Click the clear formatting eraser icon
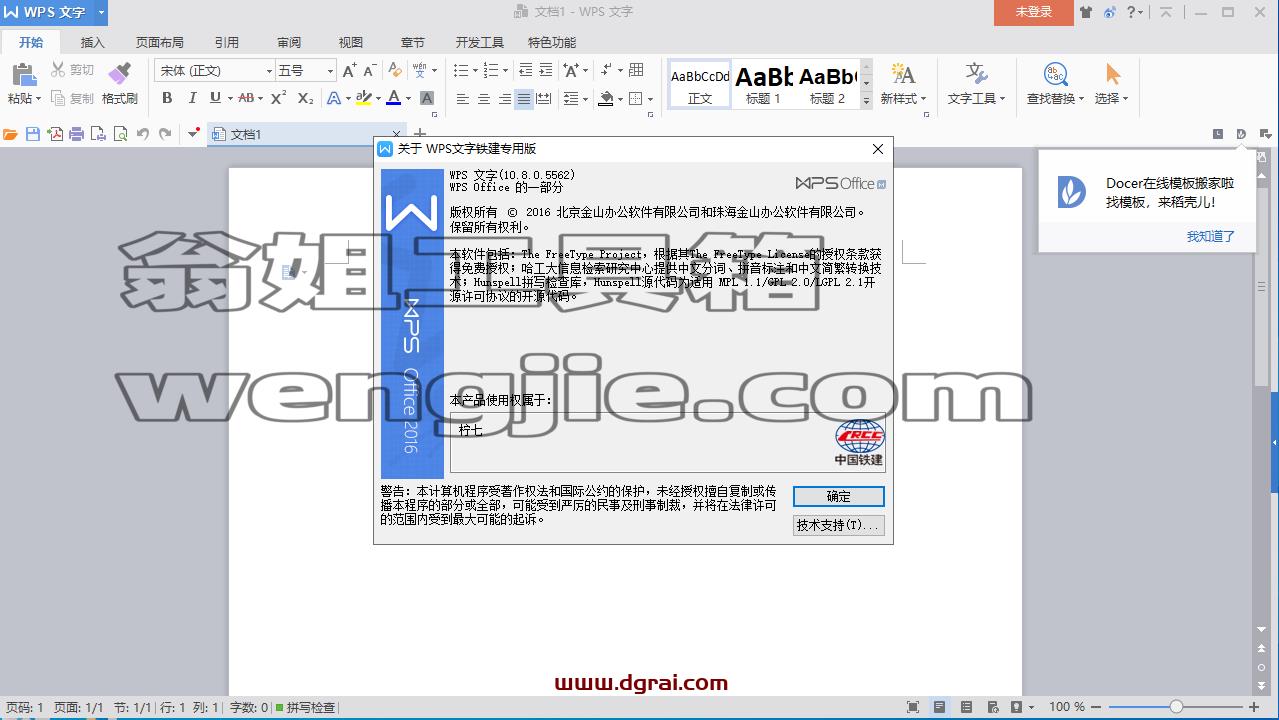 click(395, 70)
